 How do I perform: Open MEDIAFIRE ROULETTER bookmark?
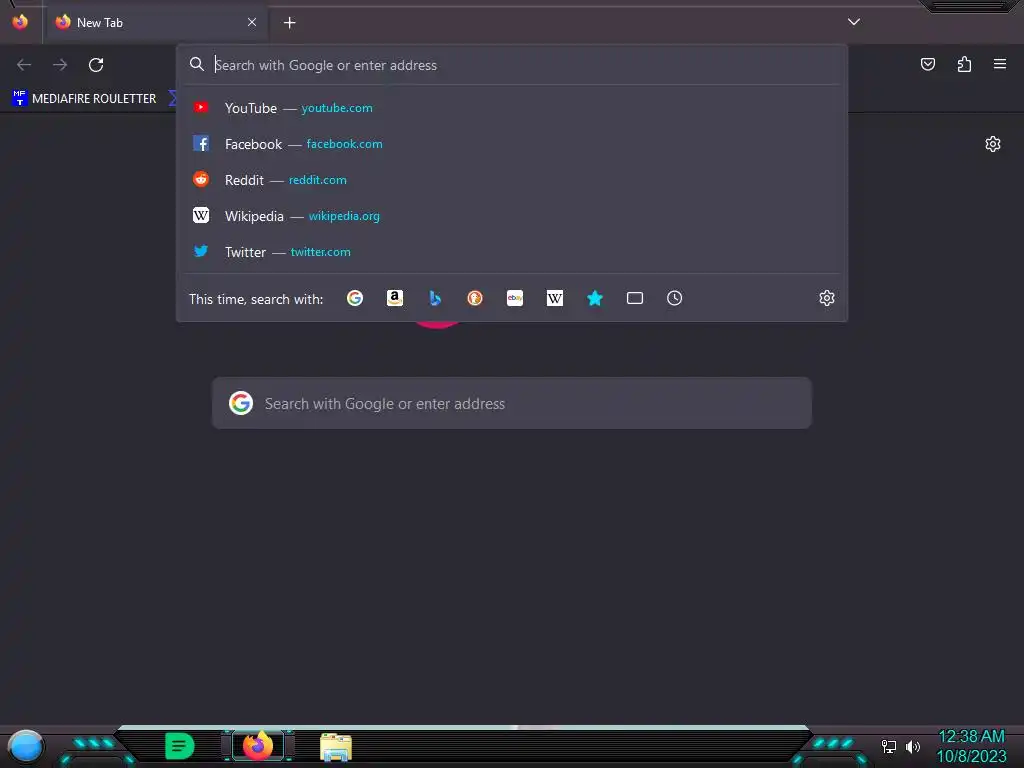pyautogui.click(x=84, y=99)
